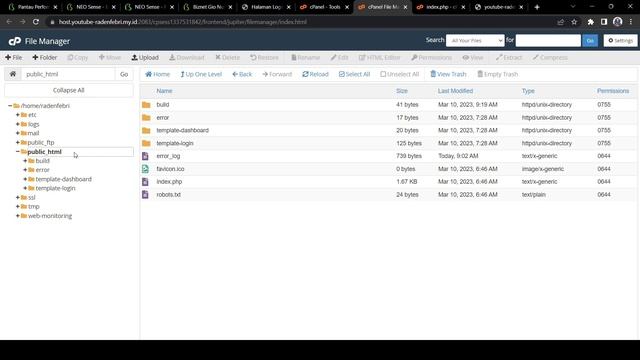Image resolution: width=640 pixels, height=360 pixels.
Task: Select the template-dashboard row in the file list
Action: [388, 131]
